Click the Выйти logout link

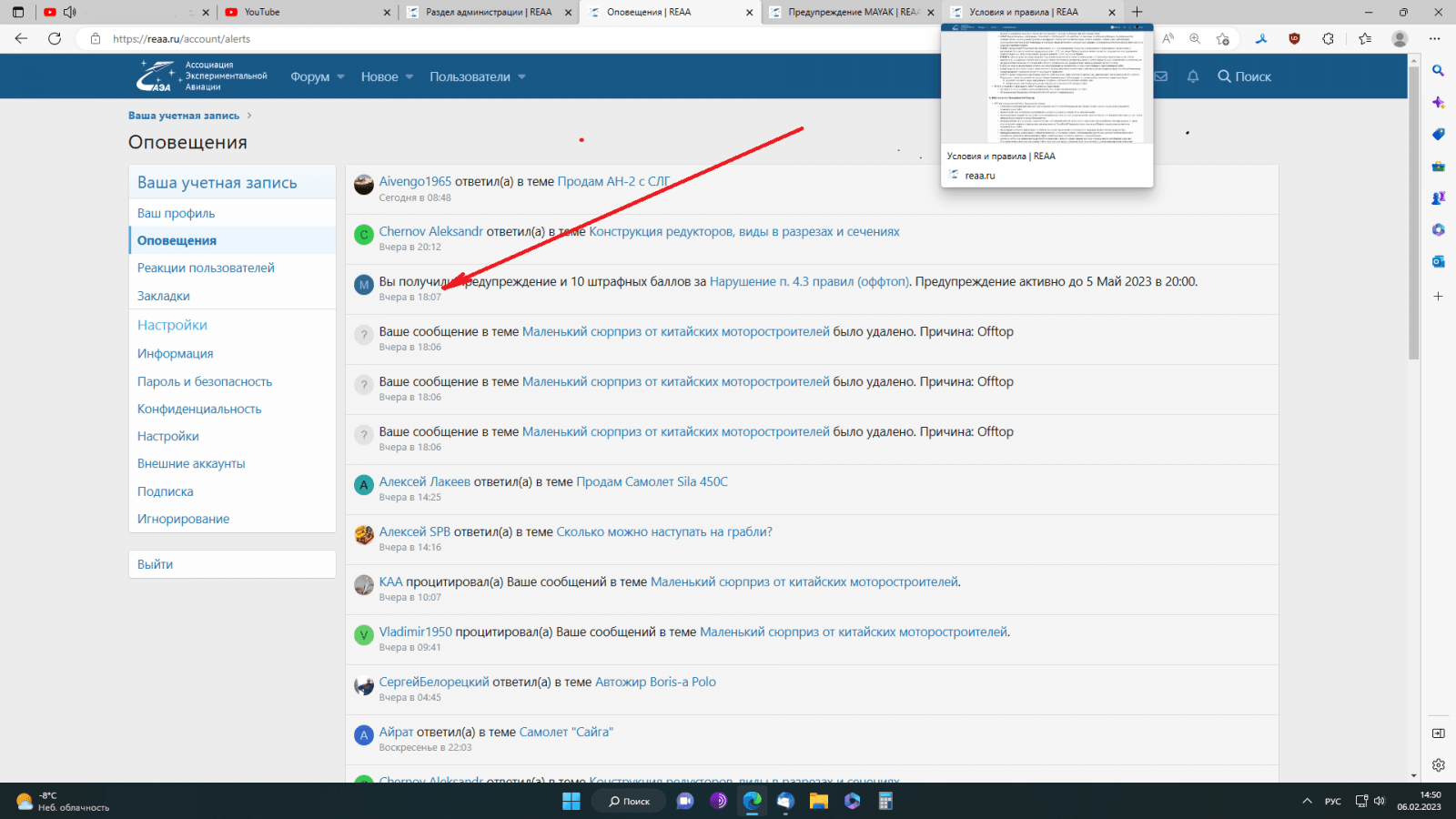click(x=156, y=564)
